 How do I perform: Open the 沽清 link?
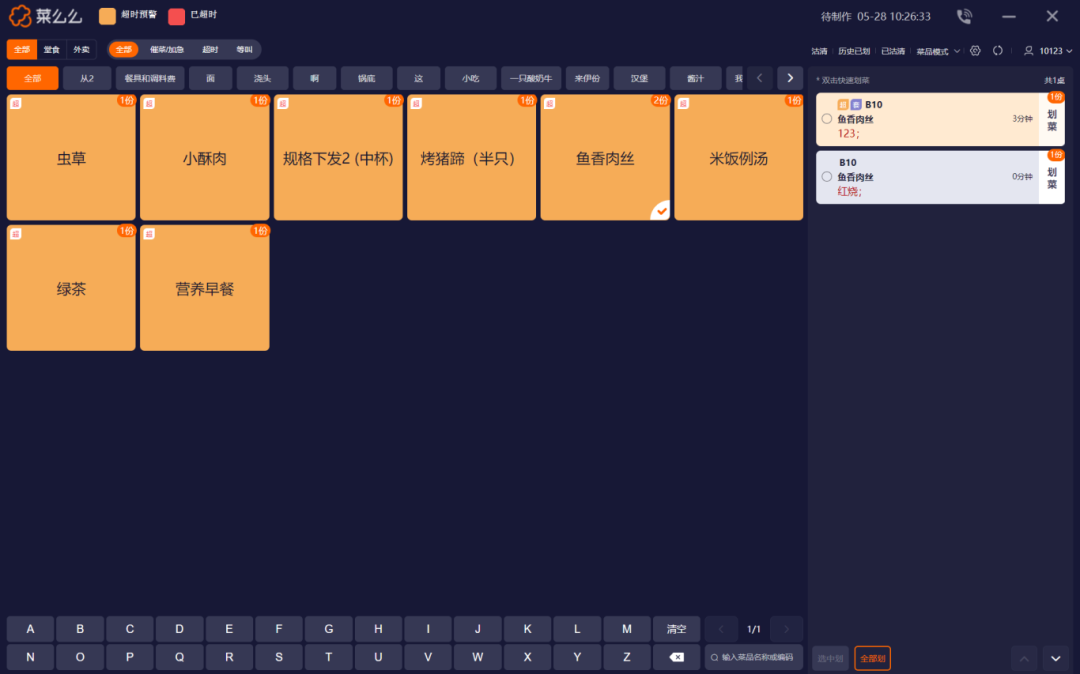click(819, 51)
